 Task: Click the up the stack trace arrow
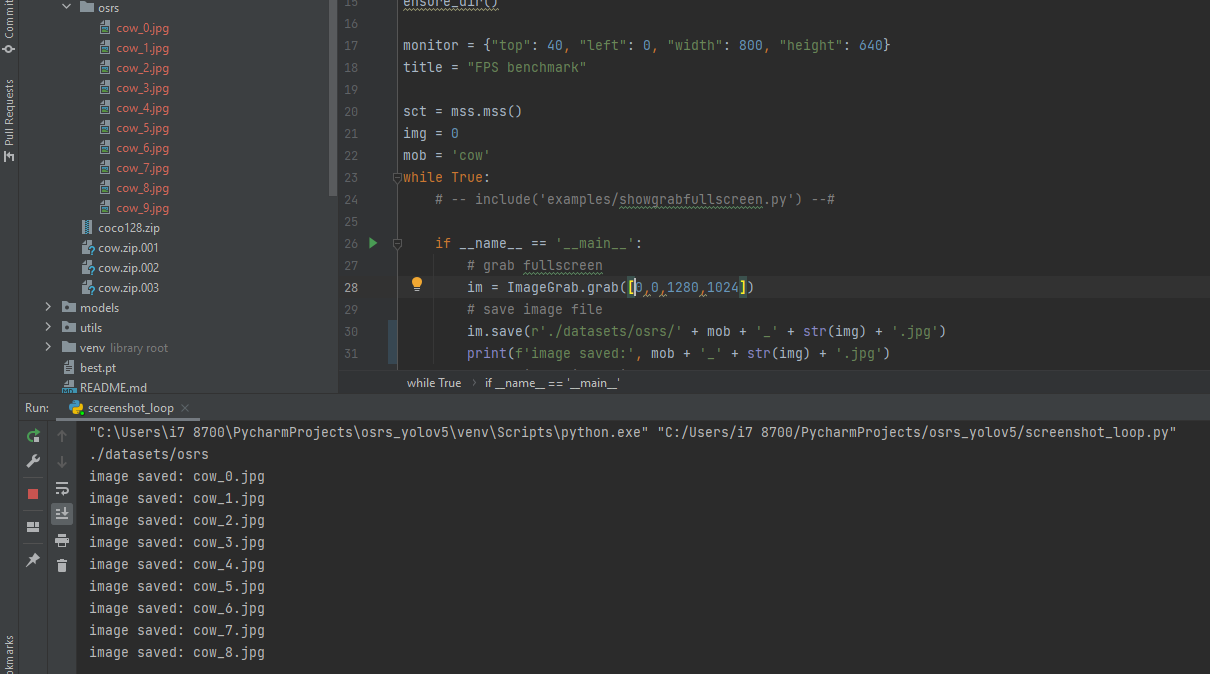[62, 436]
